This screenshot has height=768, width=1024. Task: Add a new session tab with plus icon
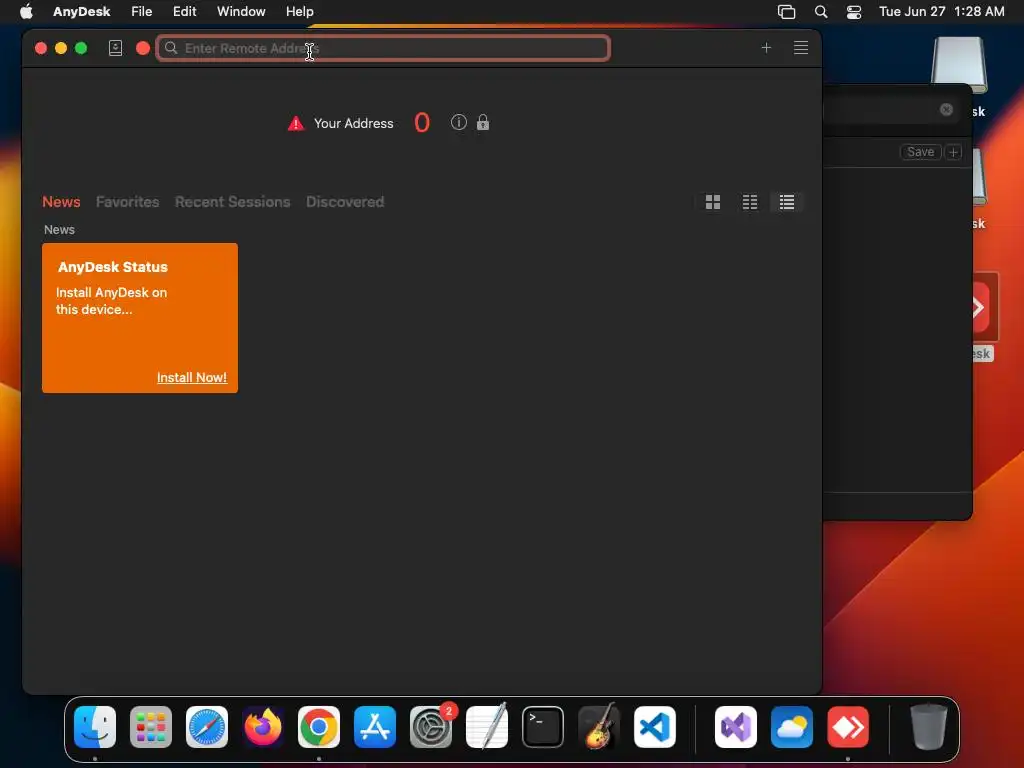[766, 48]
